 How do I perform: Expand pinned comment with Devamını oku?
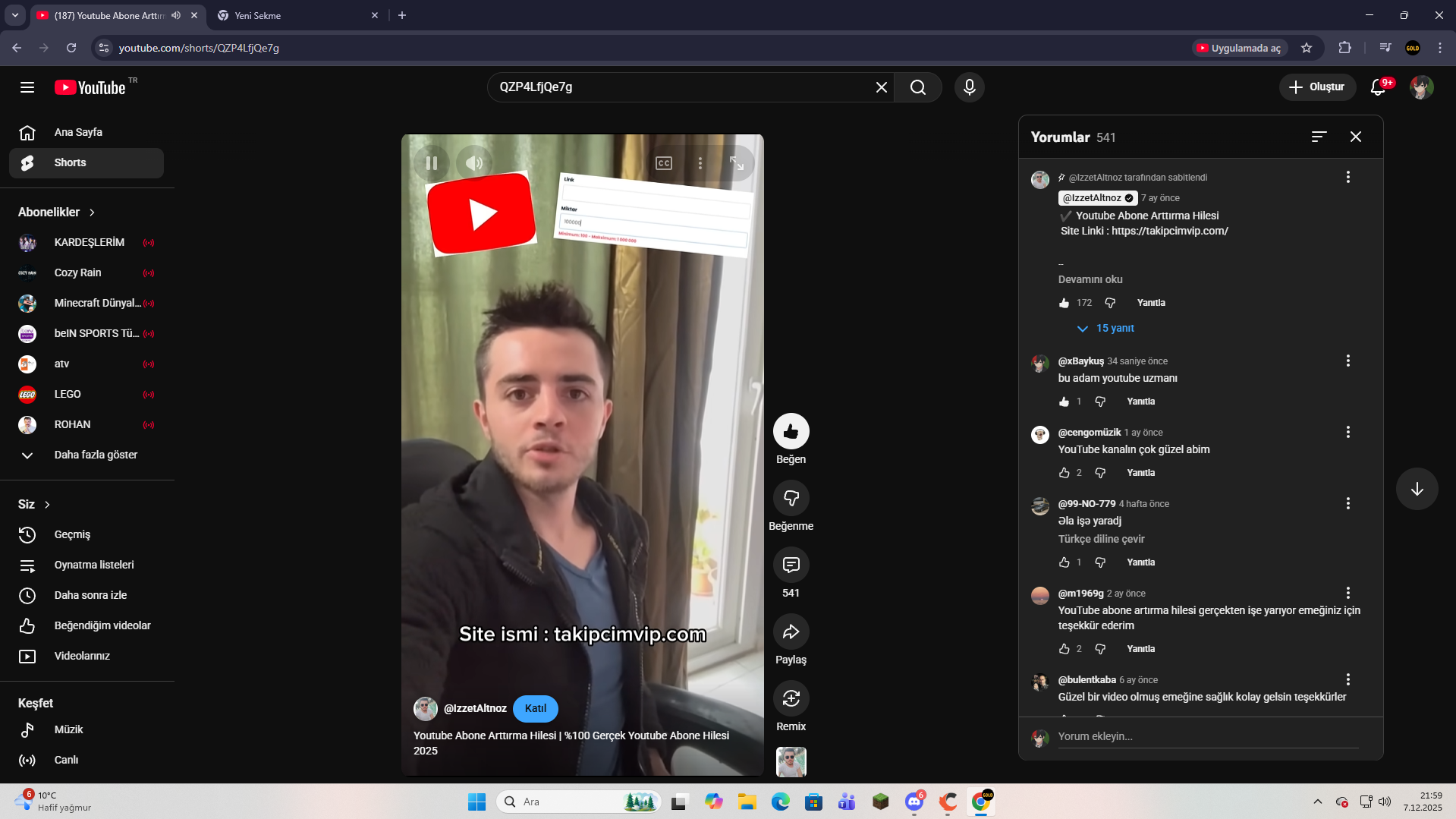[1090, 279]
